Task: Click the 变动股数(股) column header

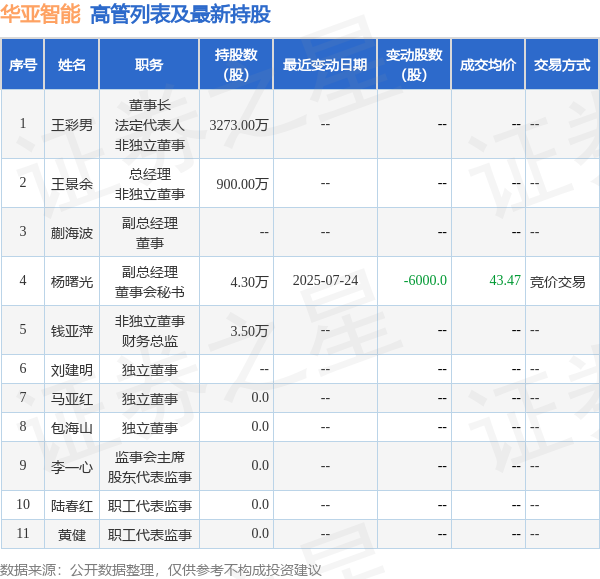Action: tap(414, 65)
